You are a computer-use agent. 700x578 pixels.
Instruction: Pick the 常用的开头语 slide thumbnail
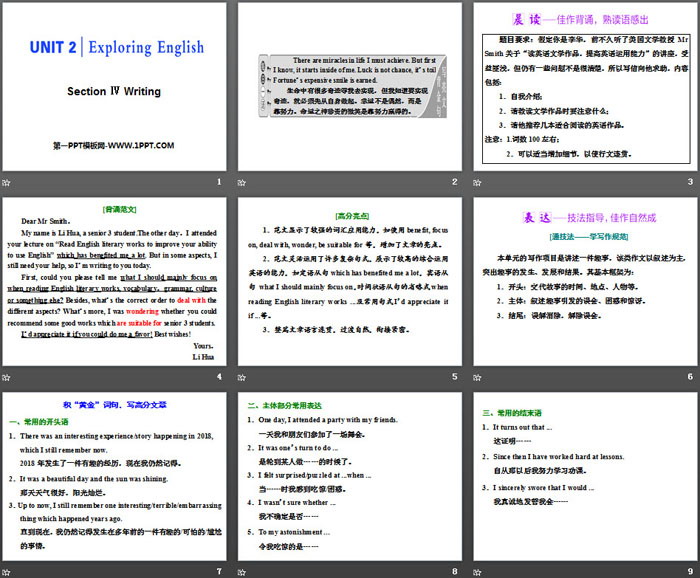click(114, 477)
